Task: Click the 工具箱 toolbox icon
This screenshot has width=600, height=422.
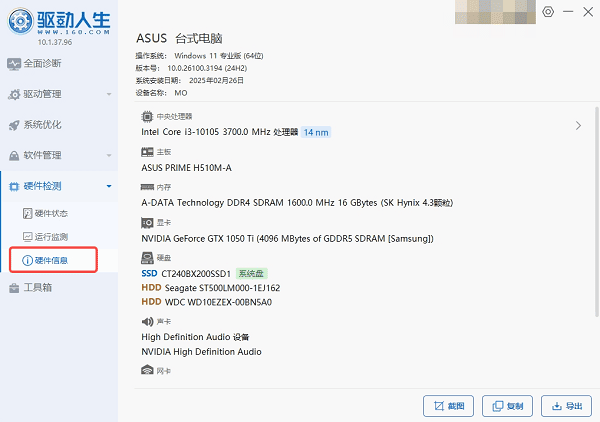Action: tap(14, 288)
